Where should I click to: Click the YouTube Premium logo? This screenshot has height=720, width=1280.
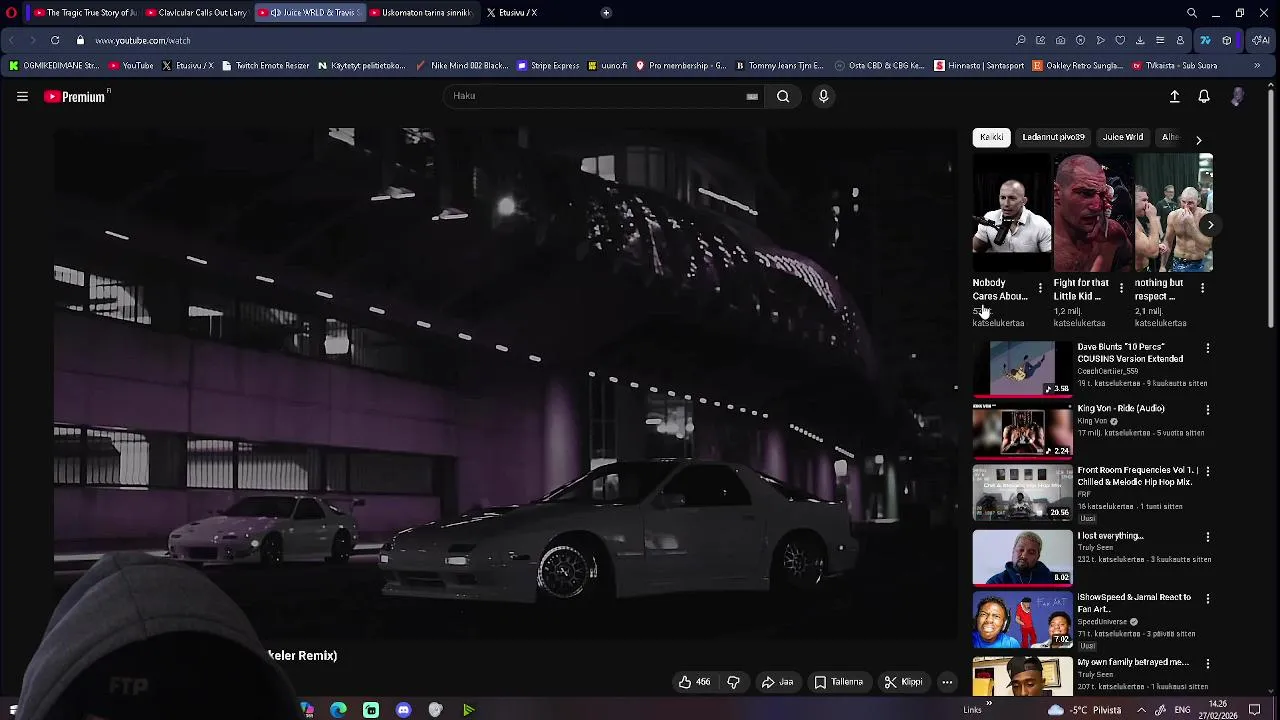tap(75, 97)
